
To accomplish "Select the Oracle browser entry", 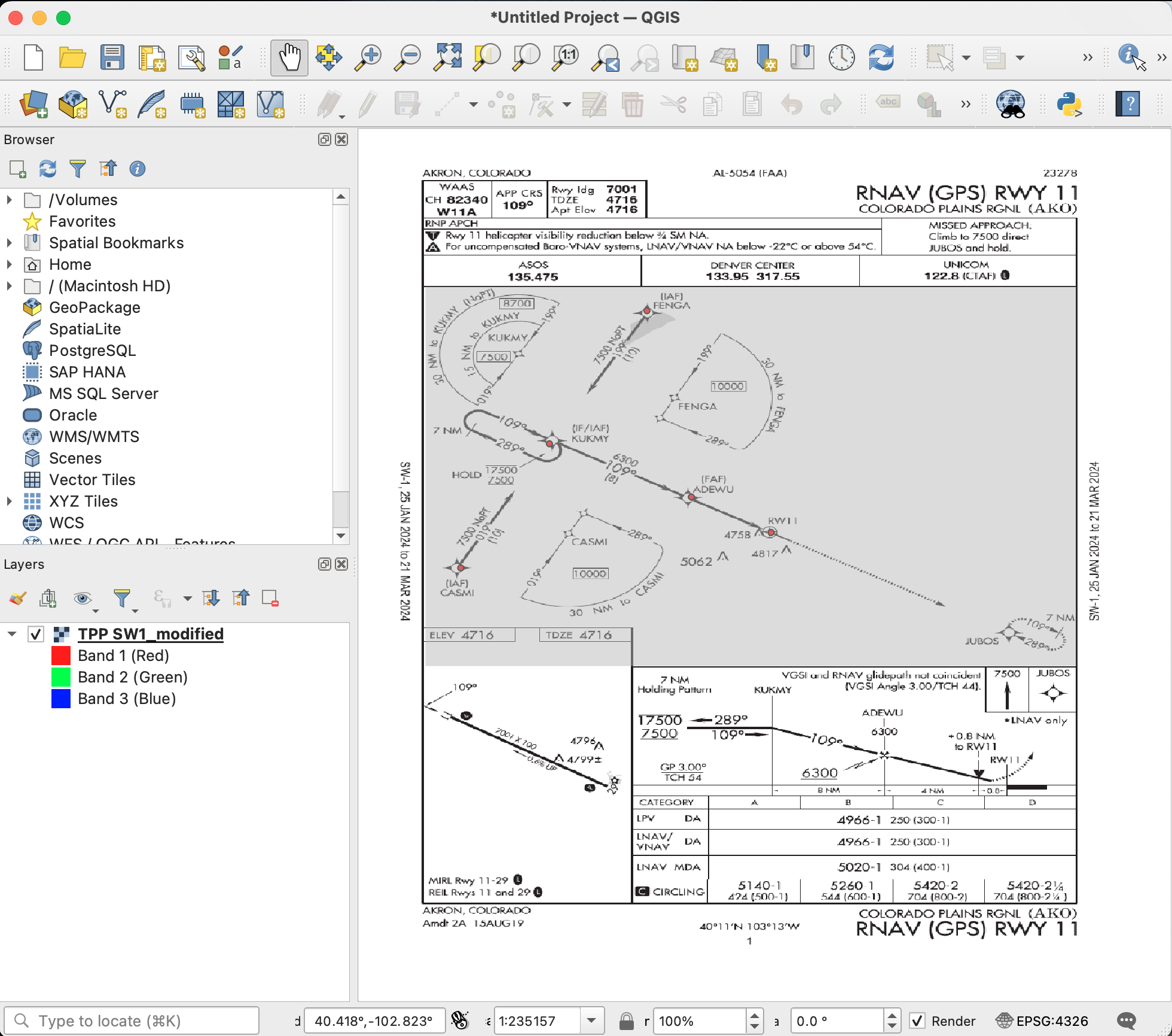I will point(73,415).
